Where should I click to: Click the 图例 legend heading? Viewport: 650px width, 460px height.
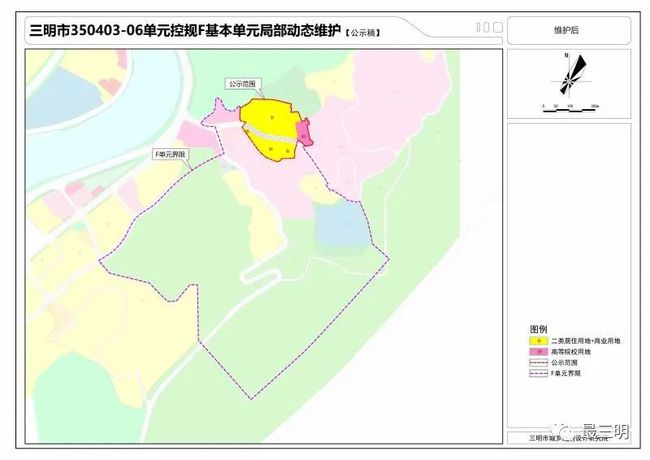(x=538, y=329)
